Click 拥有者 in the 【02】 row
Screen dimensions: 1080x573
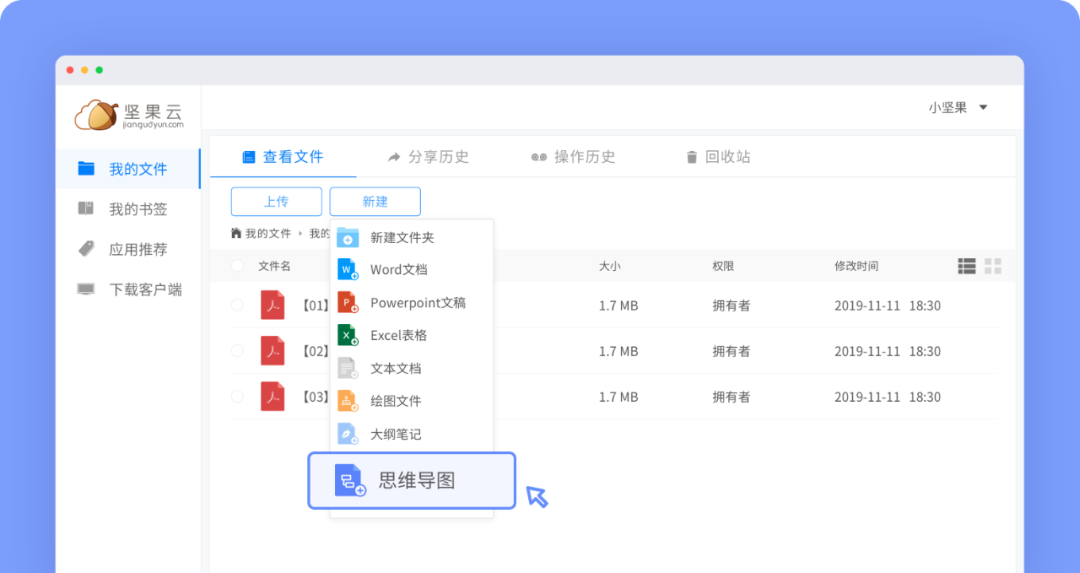(x=731, y=351)
